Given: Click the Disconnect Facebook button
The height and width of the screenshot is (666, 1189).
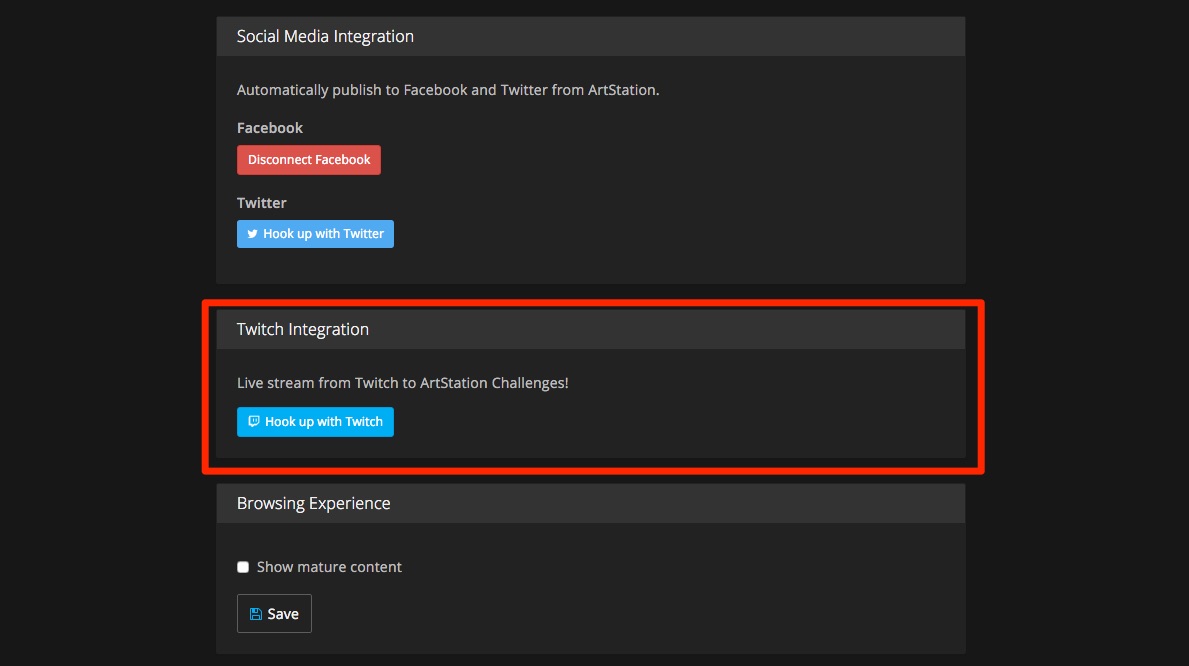Looking at the screenshot, I should click(309, 160).
